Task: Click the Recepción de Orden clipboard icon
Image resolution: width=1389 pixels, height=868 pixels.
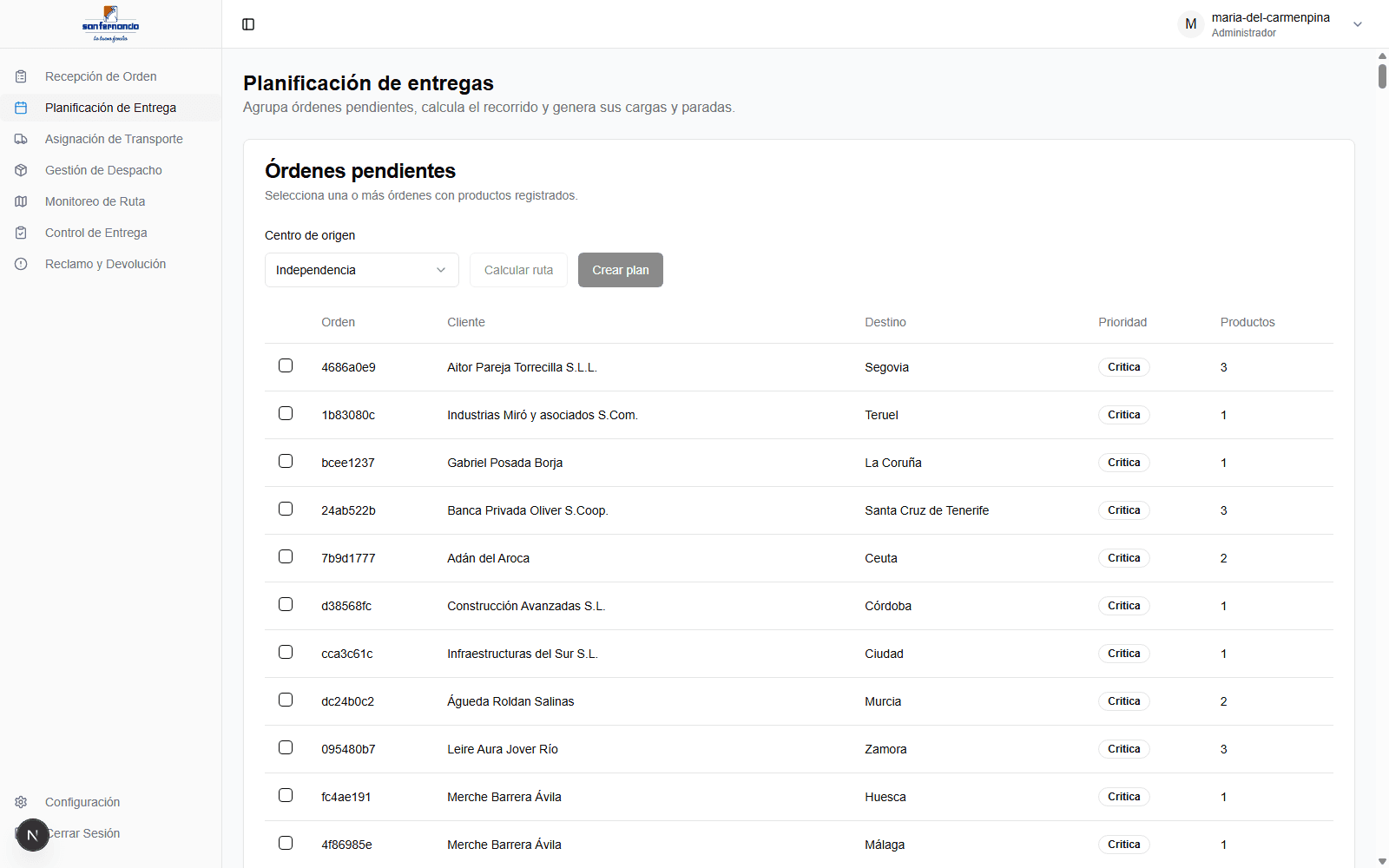Action: tap(21, 76)
